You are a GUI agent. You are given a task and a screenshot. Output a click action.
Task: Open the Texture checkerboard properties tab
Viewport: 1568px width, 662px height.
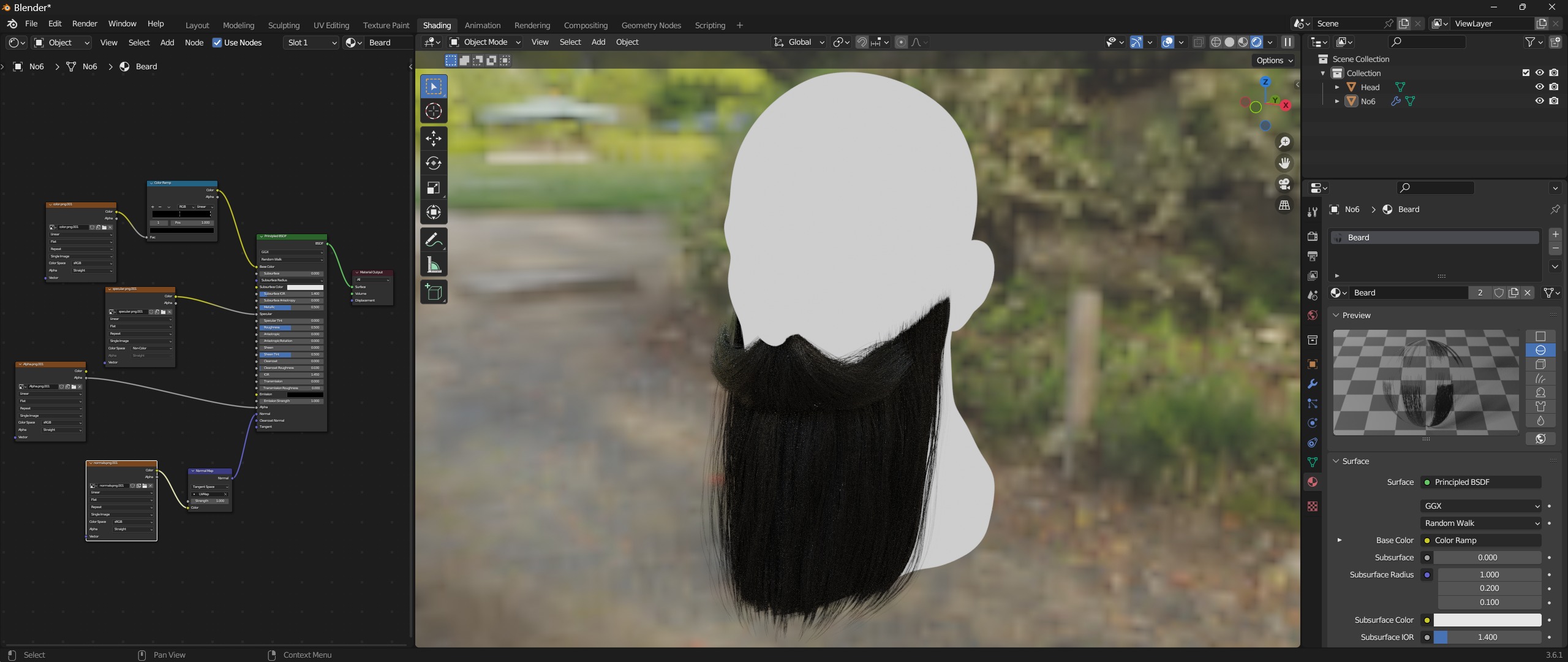1313,506
